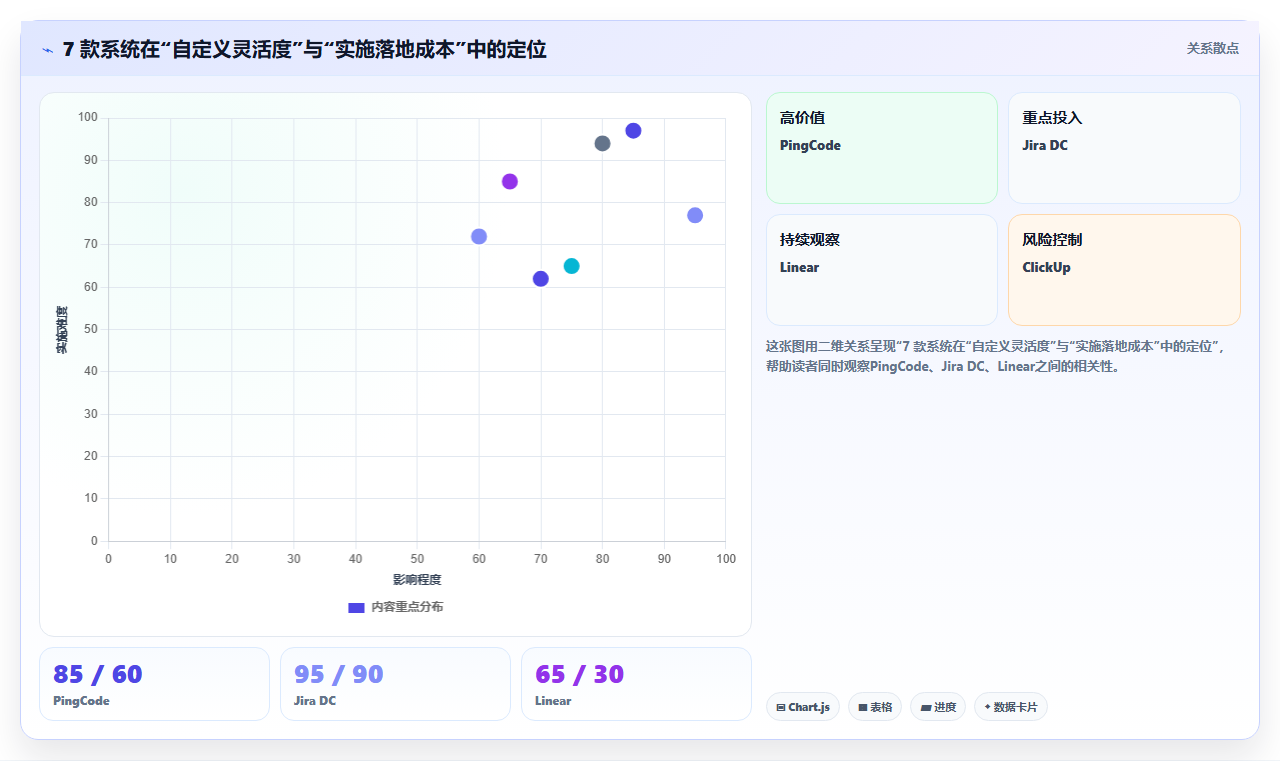The image size is (1280, 761).
Task: Click the lightning icon beside the title
Action: [47, 50]
